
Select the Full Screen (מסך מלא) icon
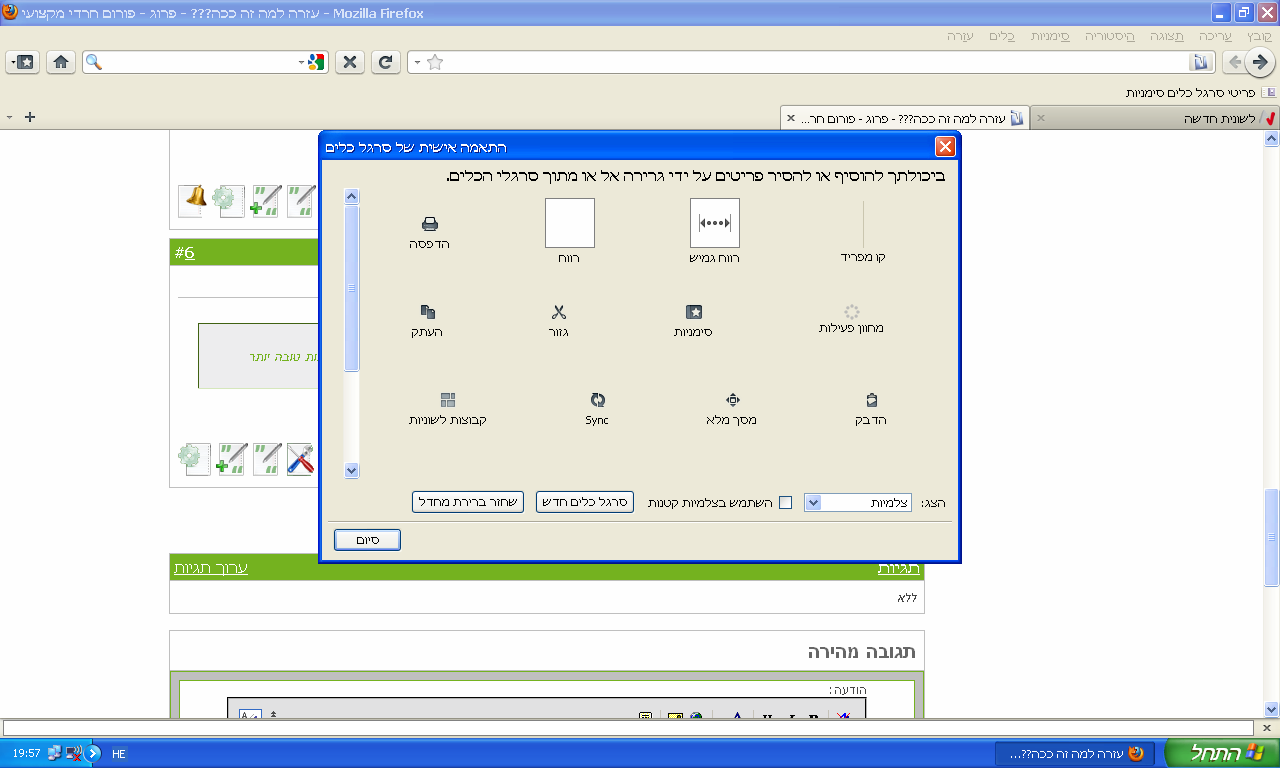coord(732,399)
